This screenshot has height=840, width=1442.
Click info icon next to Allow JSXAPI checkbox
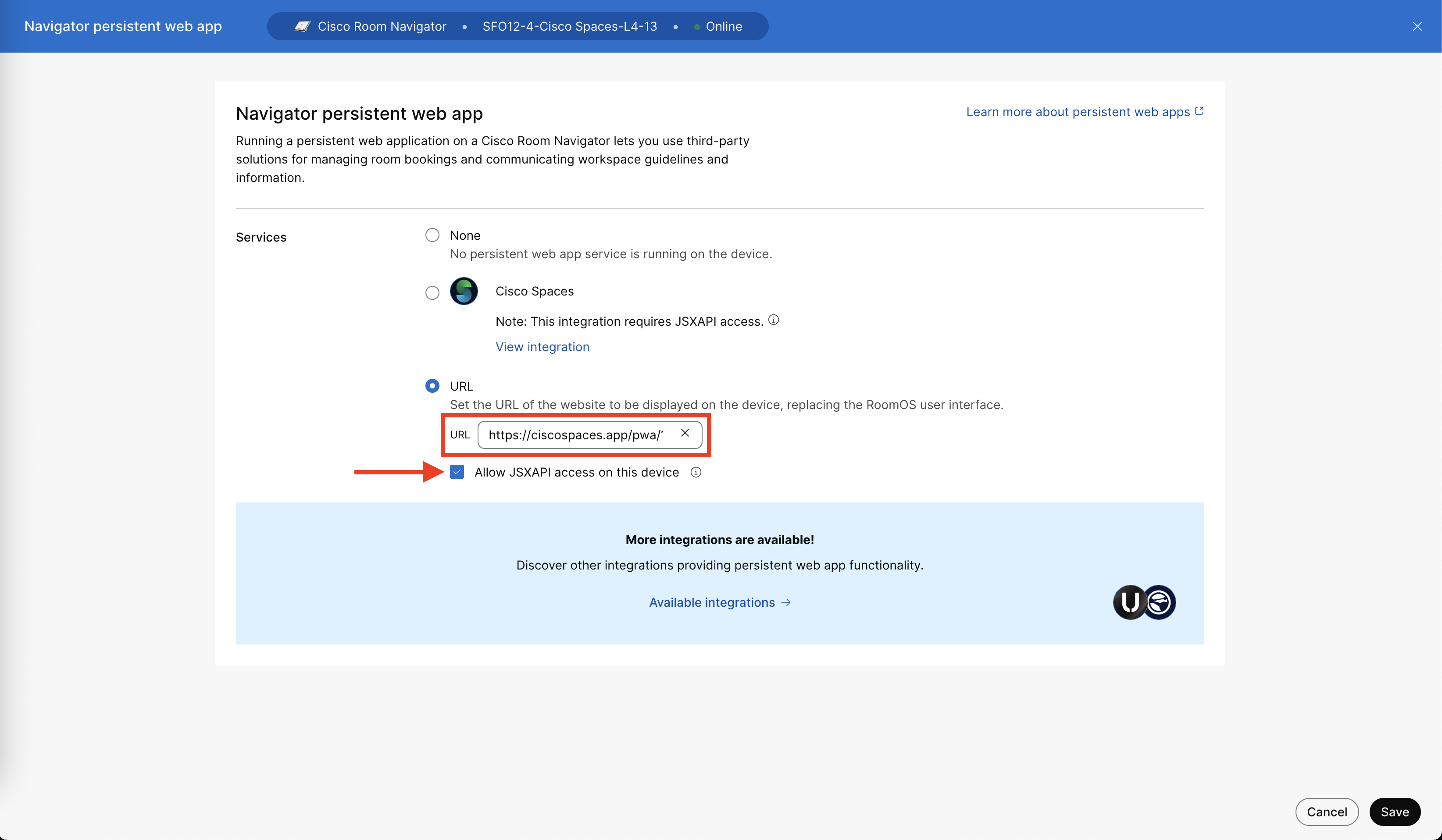pos(696,473)
